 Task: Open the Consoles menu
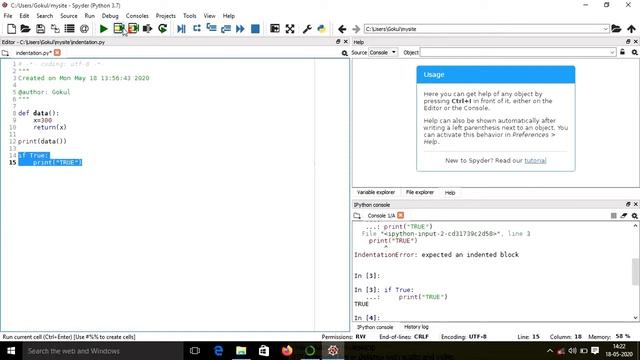coord(137,16)
